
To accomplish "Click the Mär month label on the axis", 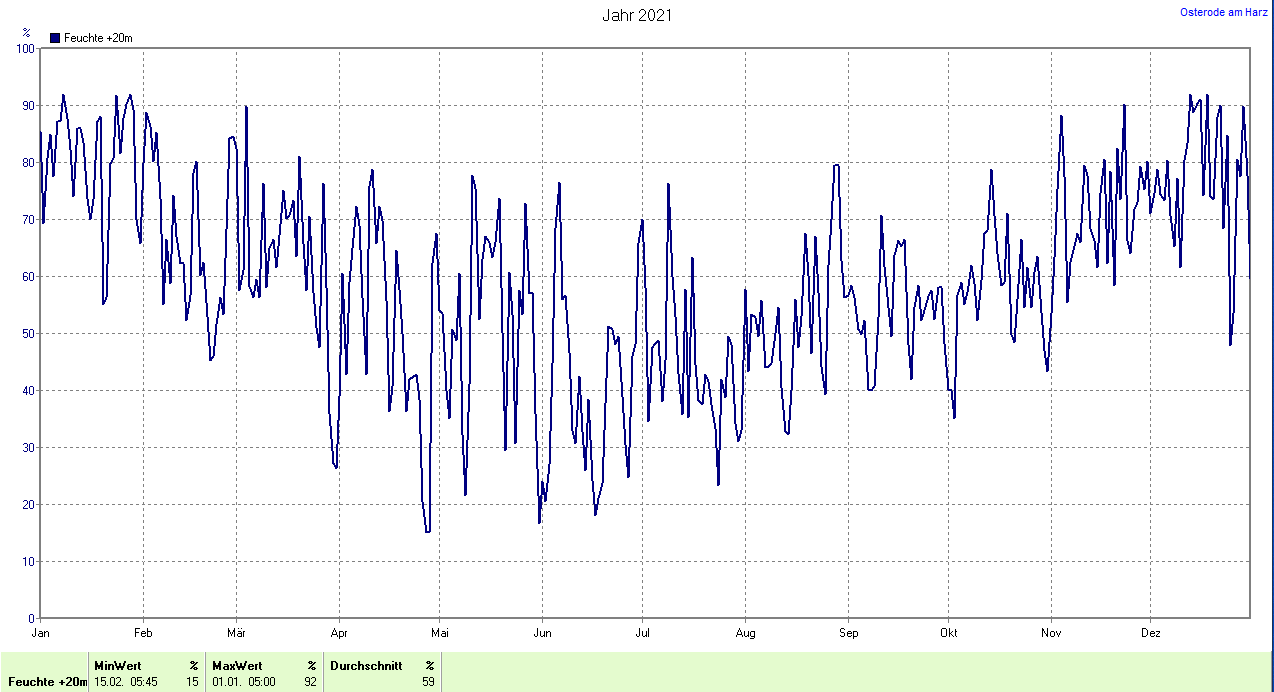I will [237, 632].
